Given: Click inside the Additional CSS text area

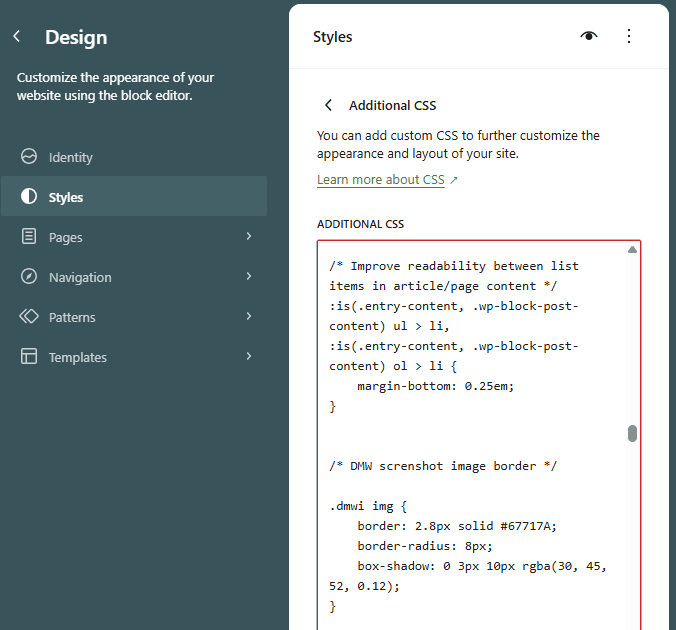Looking at the screenshot, I should (479, 435).
